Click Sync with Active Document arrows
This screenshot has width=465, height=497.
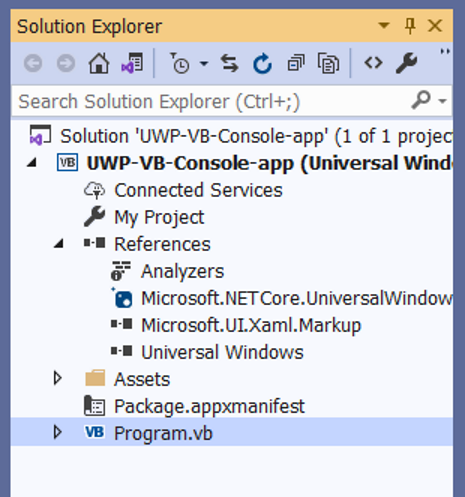[x=230, y=63]
